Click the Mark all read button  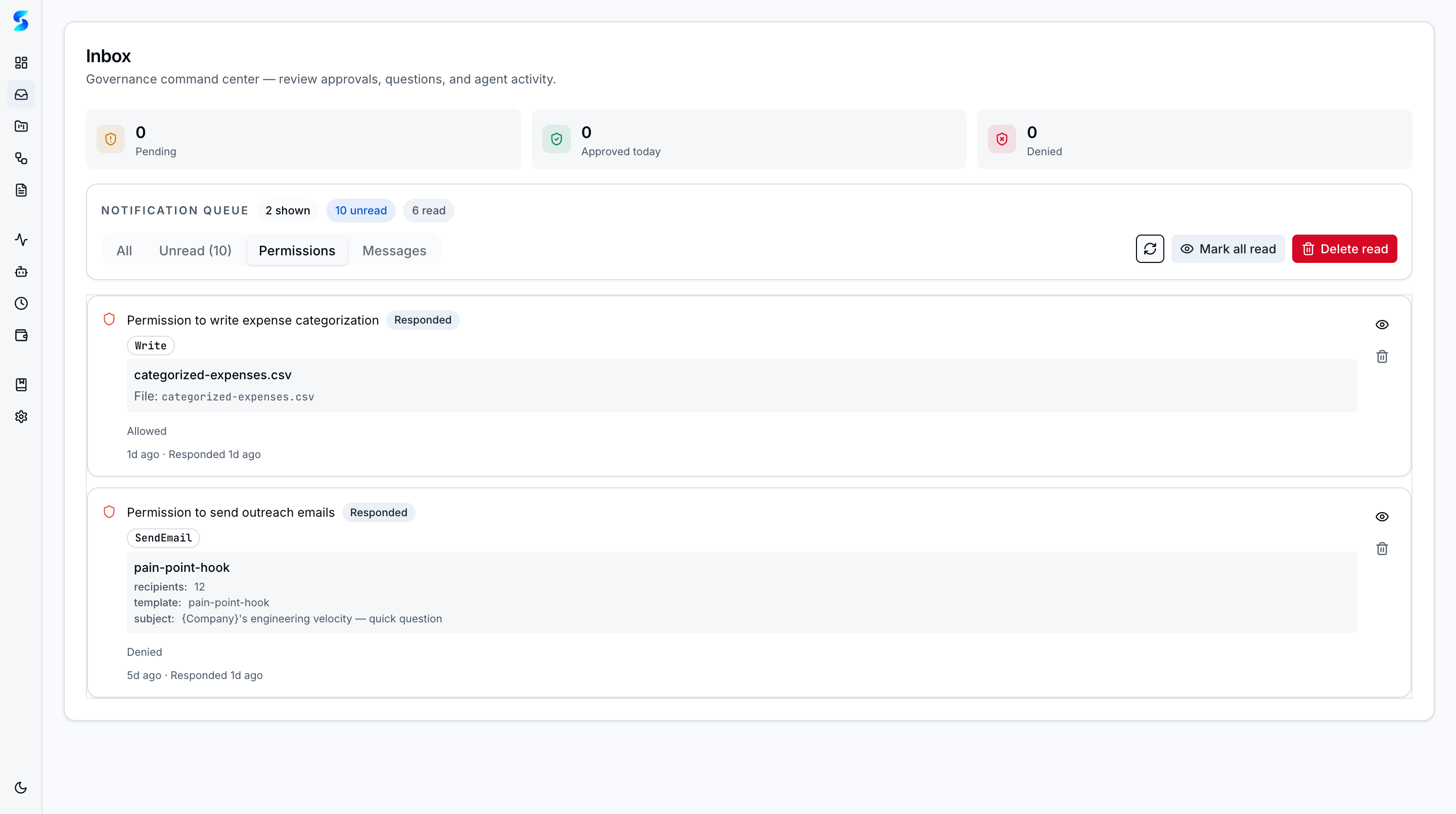1227,249
